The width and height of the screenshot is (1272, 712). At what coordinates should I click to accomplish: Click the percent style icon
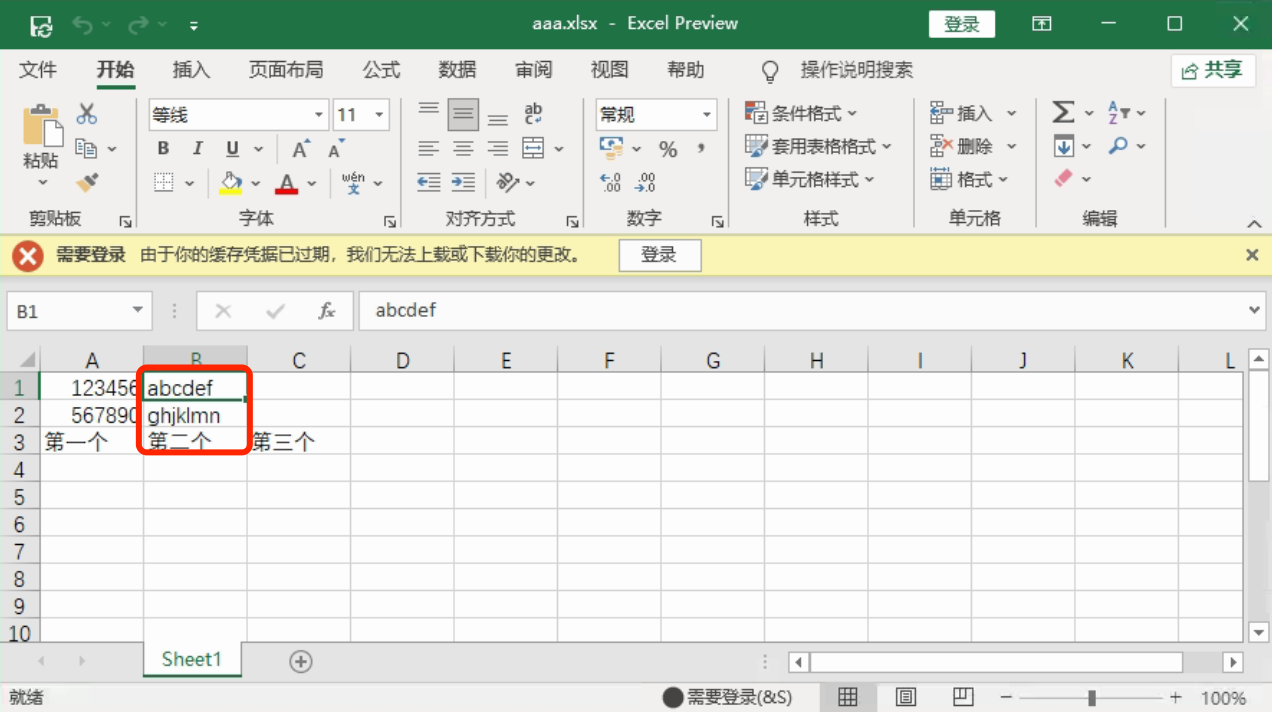(668, 149)
